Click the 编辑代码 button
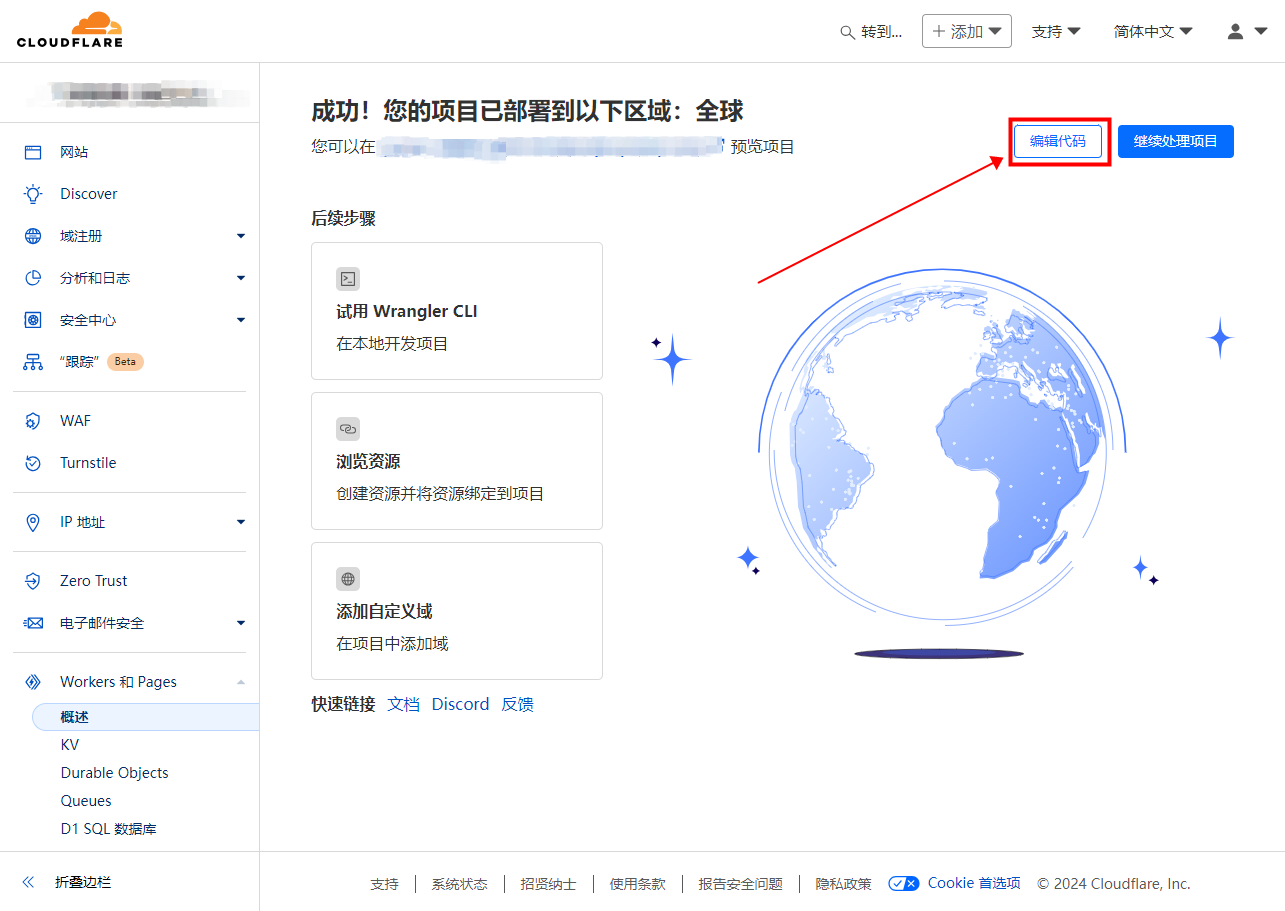Image resolution: width=1285 pixels, height=911 pixels. pyautogui.click(x=1058, y=141)
